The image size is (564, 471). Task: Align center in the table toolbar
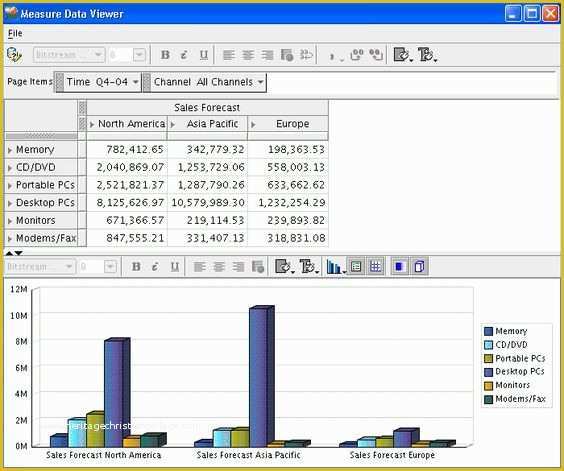[248, 55]
